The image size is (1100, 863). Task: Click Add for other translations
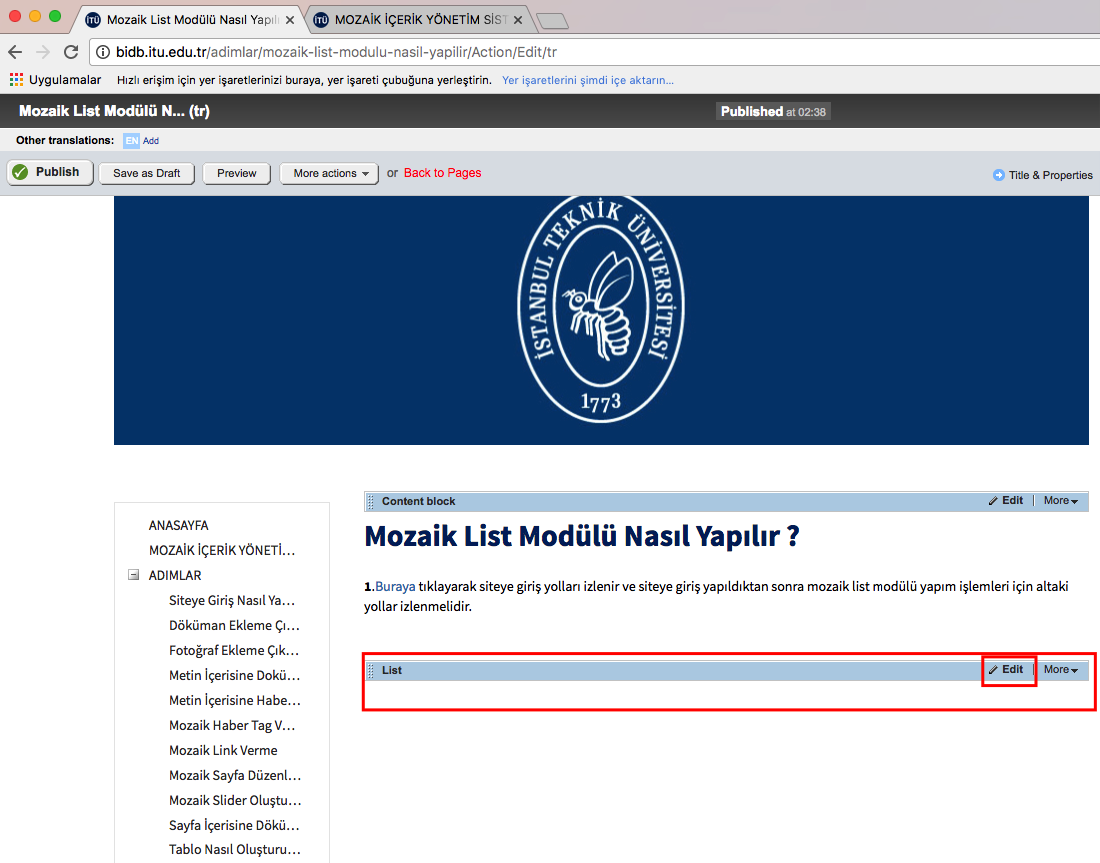coord(151,141)
